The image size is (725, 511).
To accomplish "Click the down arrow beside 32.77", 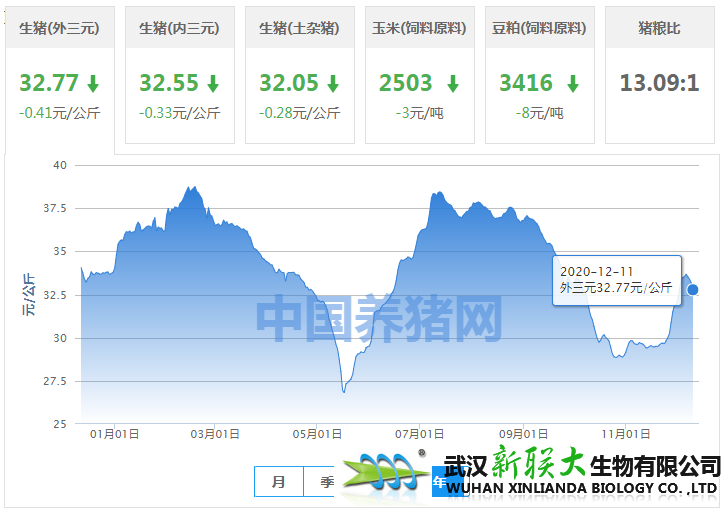I will [93, 83].
